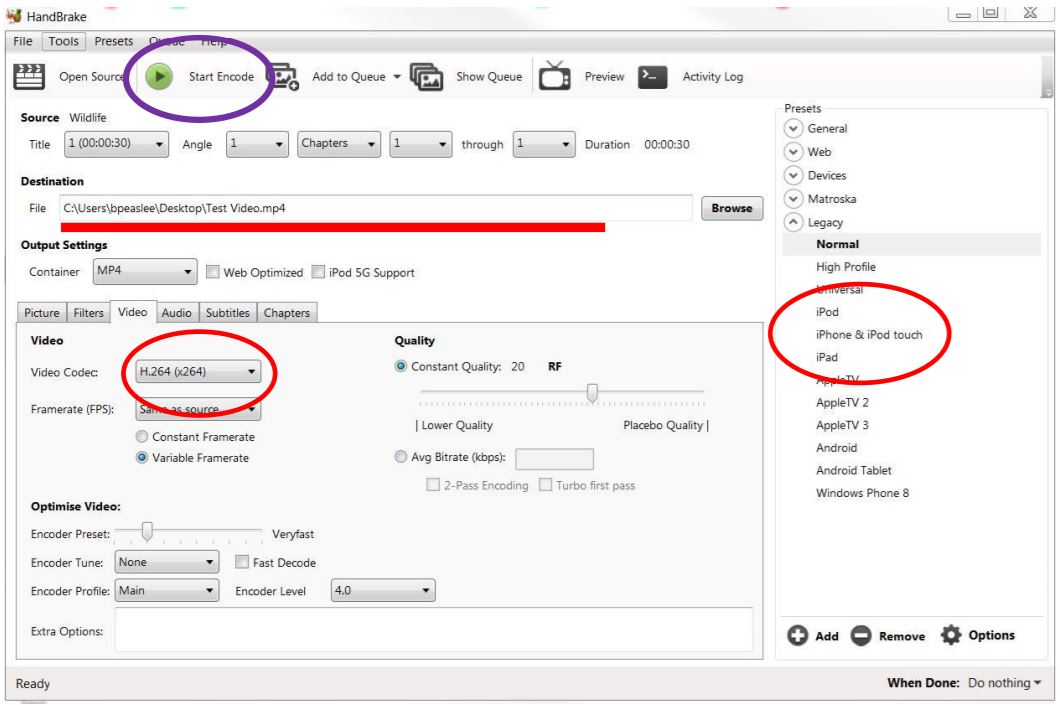Click the Extra Options text box
Screen dimensions: 1060x705
tap(434, 629)
